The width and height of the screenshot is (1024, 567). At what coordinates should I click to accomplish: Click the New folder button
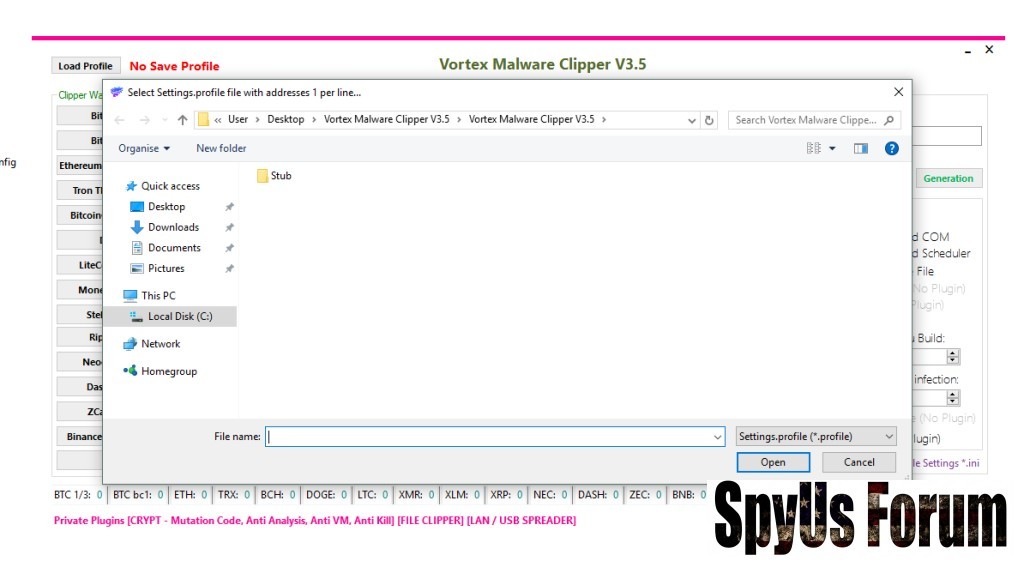221,148
